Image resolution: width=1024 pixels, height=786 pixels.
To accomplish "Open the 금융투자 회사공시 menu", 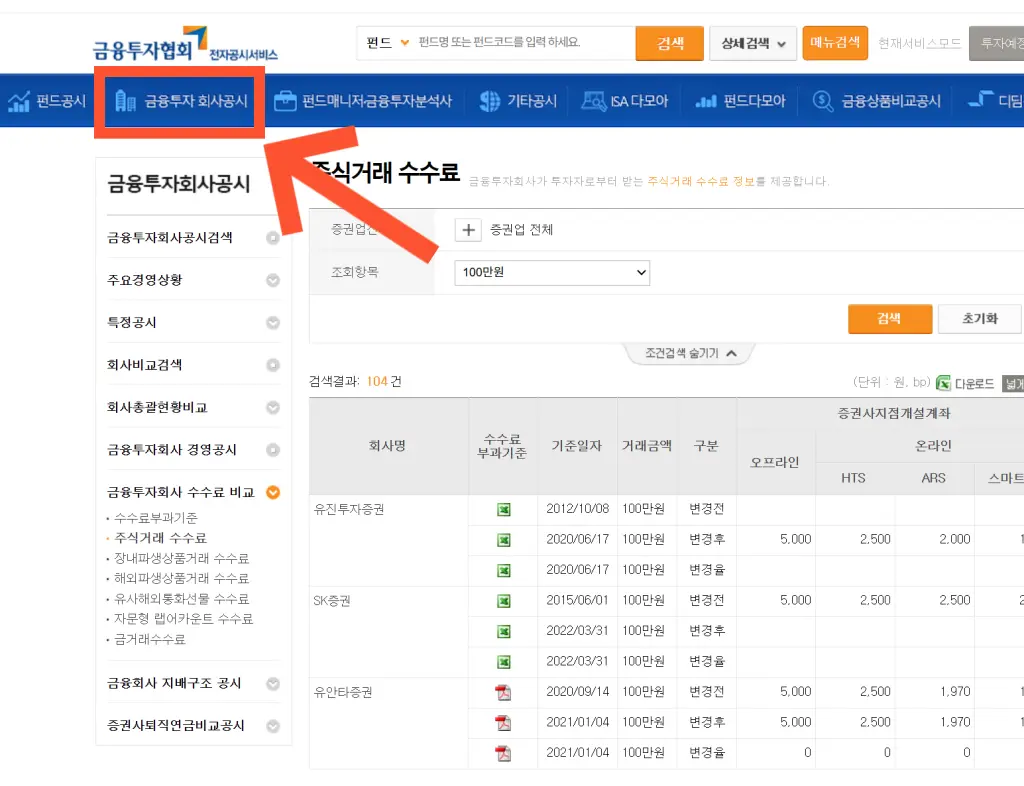I will [182, 101].
